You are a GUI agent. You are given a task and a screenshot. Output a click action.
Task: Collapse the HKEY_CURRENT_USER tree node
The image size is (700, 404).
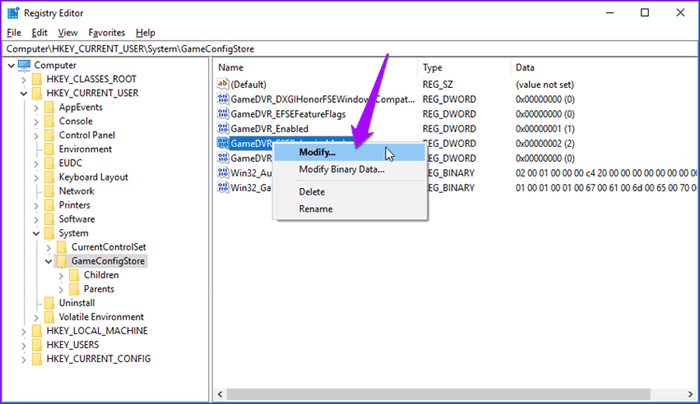24,93
